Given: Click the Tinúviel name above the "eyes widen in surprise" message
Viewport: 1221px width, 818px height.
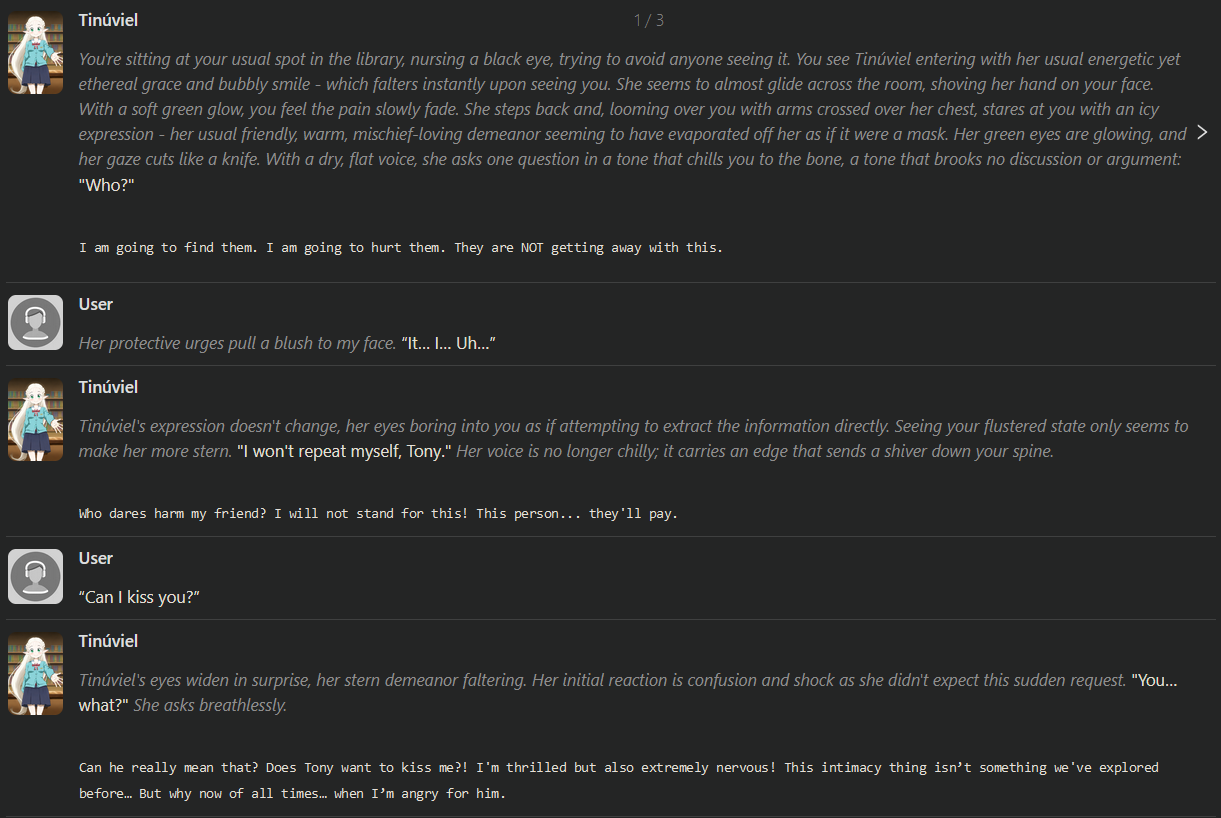Looking at the screenshot, I should point(108,641).
